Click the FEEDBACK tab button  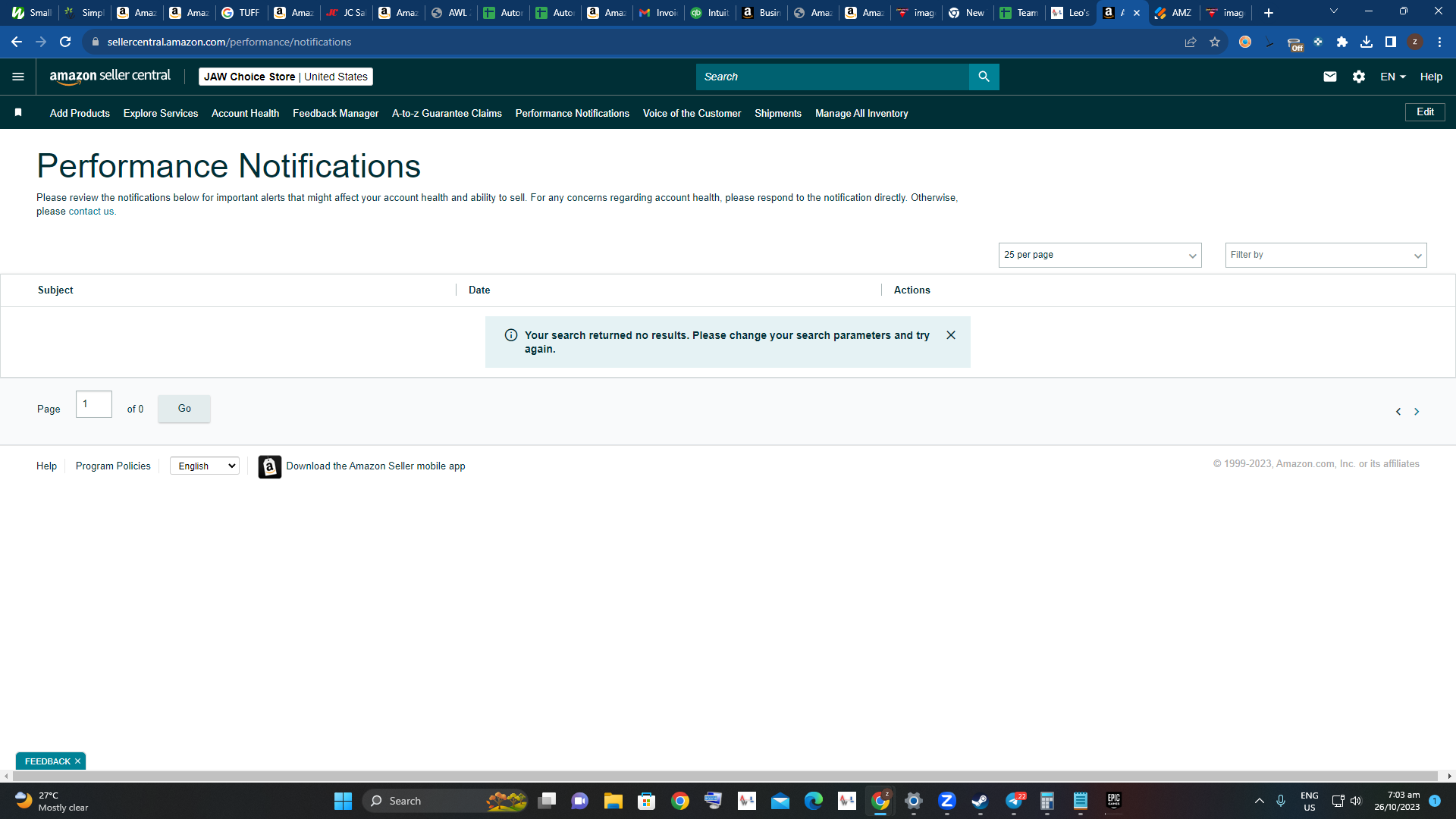pos(47,761)
